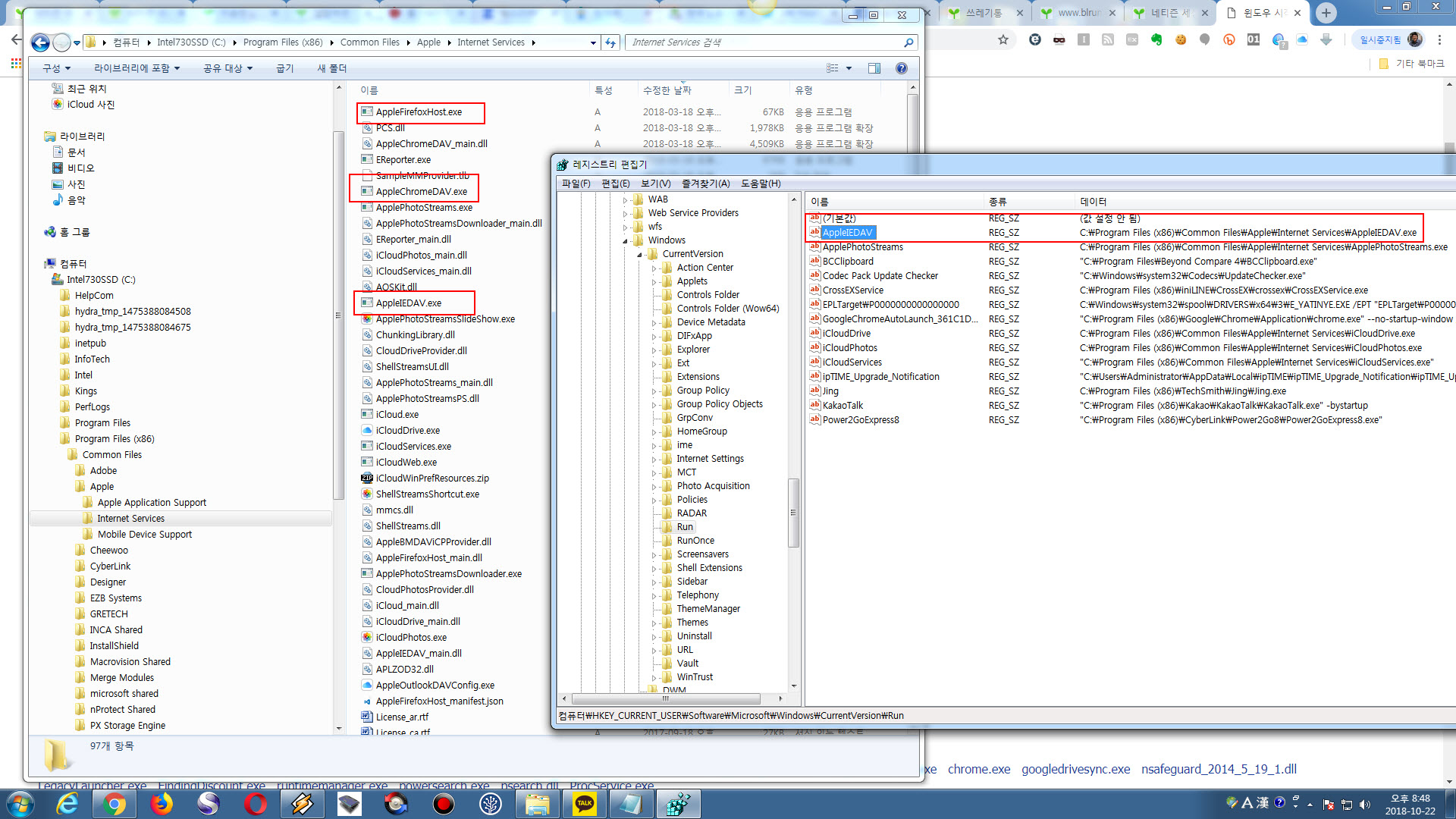
Task: Open the download arrow extension in Chrome
Action: tap(1326, 39)
